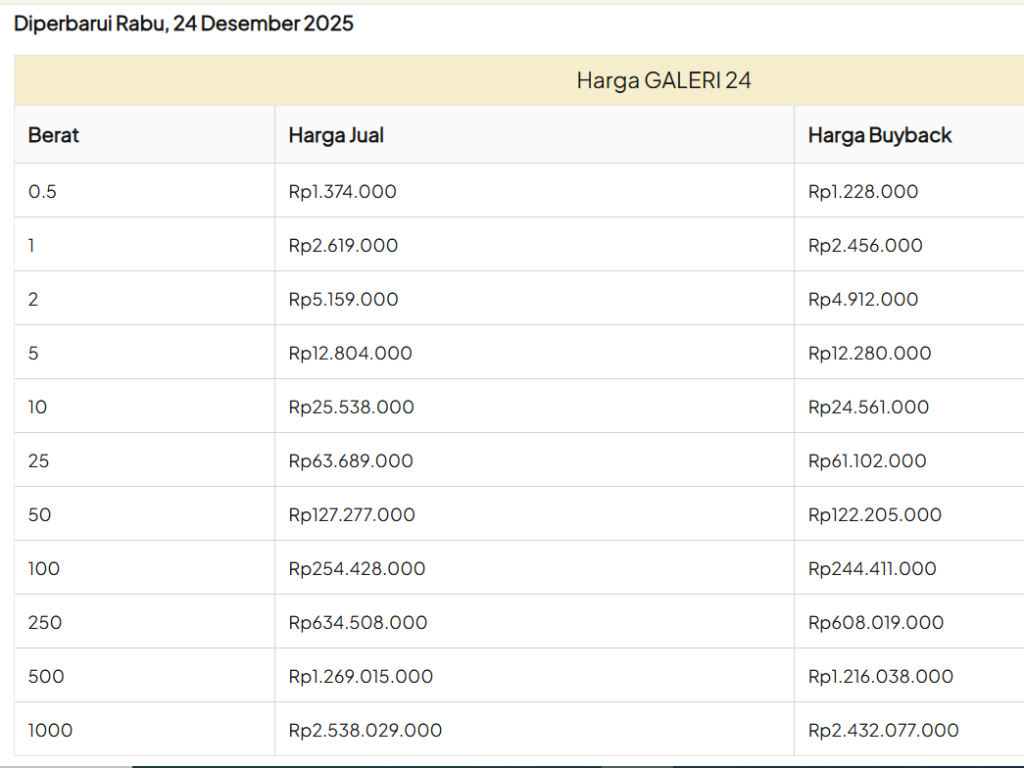Click the weight cell showing 25

(x=39, y=462)
